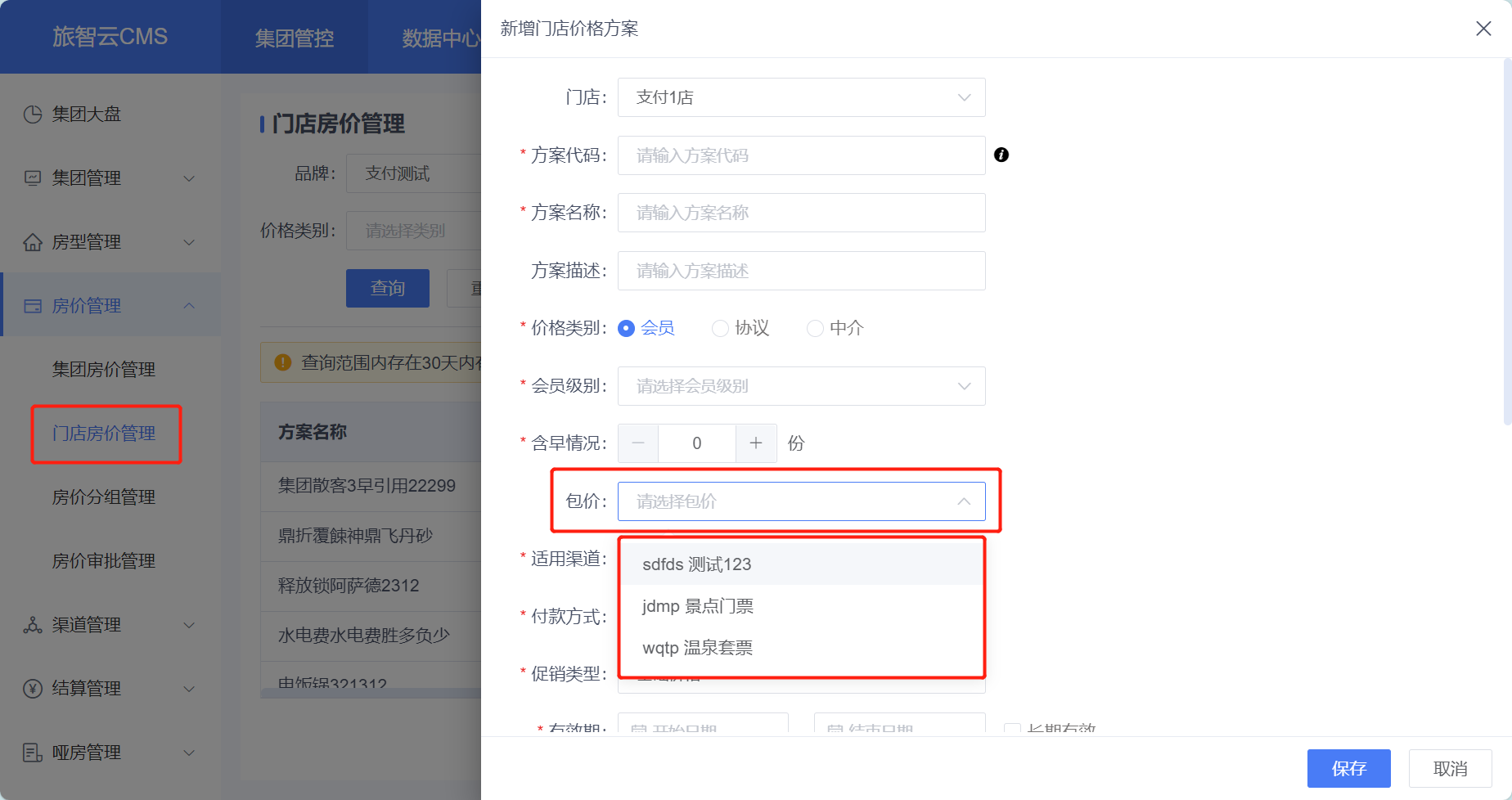This screenshot has width=1512, height=800.
Task: Click the 渠道管理 network icon
Action: pos(33,625)
